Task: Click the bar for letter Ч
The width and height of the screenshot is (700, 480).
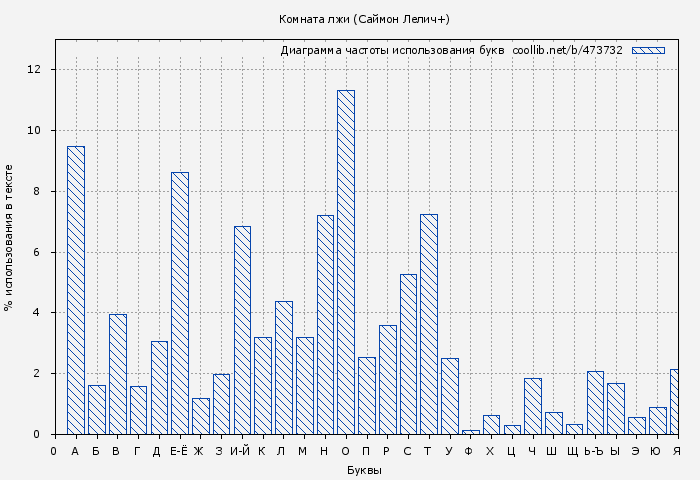Action: tap(533, 406)
